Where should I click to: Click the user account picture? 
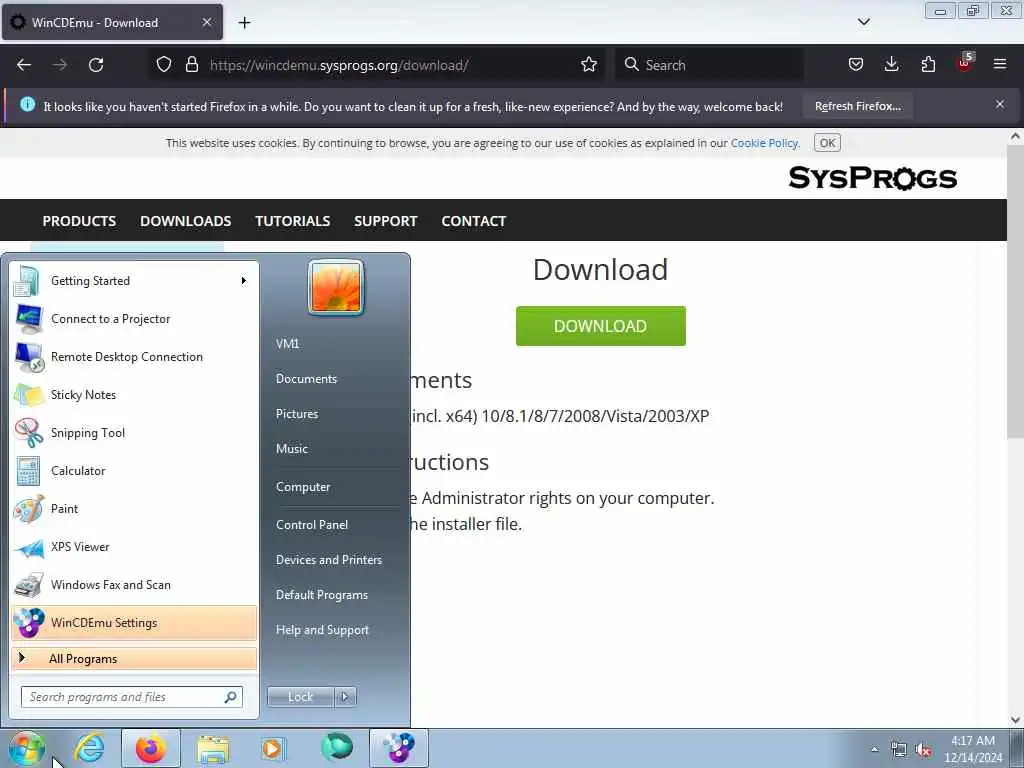pyautogui.click(x=336, y=287)
